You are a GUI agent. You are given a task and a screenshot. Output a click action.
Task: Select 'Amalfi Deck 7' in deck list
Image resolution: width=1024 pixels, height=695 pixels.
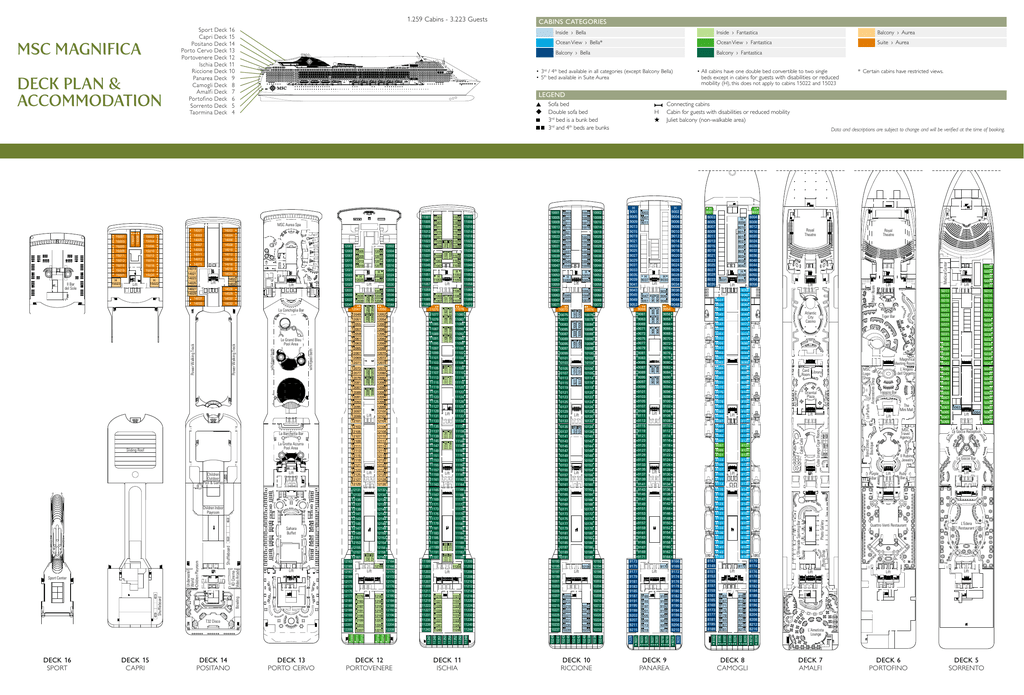216,91
